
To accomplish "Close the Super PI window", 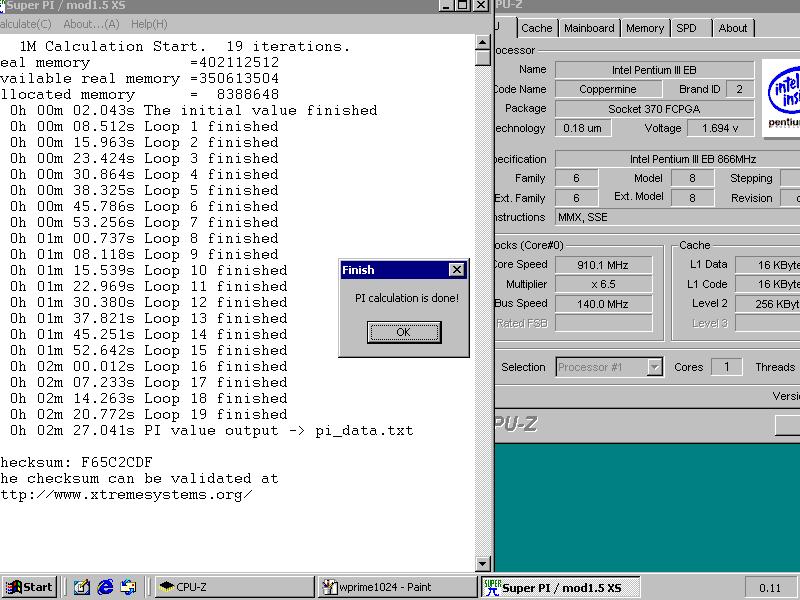I will [x=481, y=5].
